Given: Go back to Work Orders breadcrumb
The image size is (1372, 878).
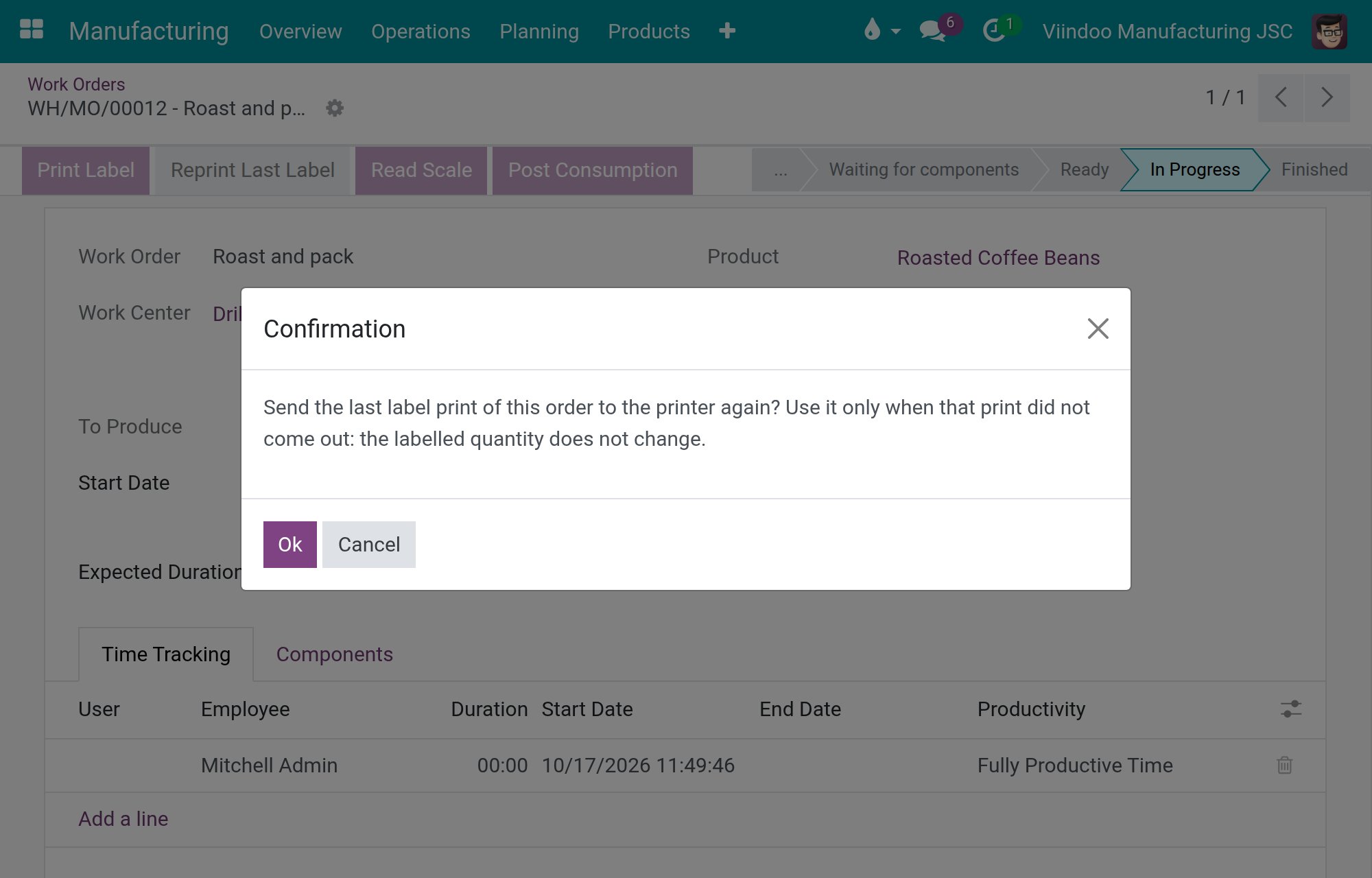Looking at the screenshot, I should coord(76,84).
